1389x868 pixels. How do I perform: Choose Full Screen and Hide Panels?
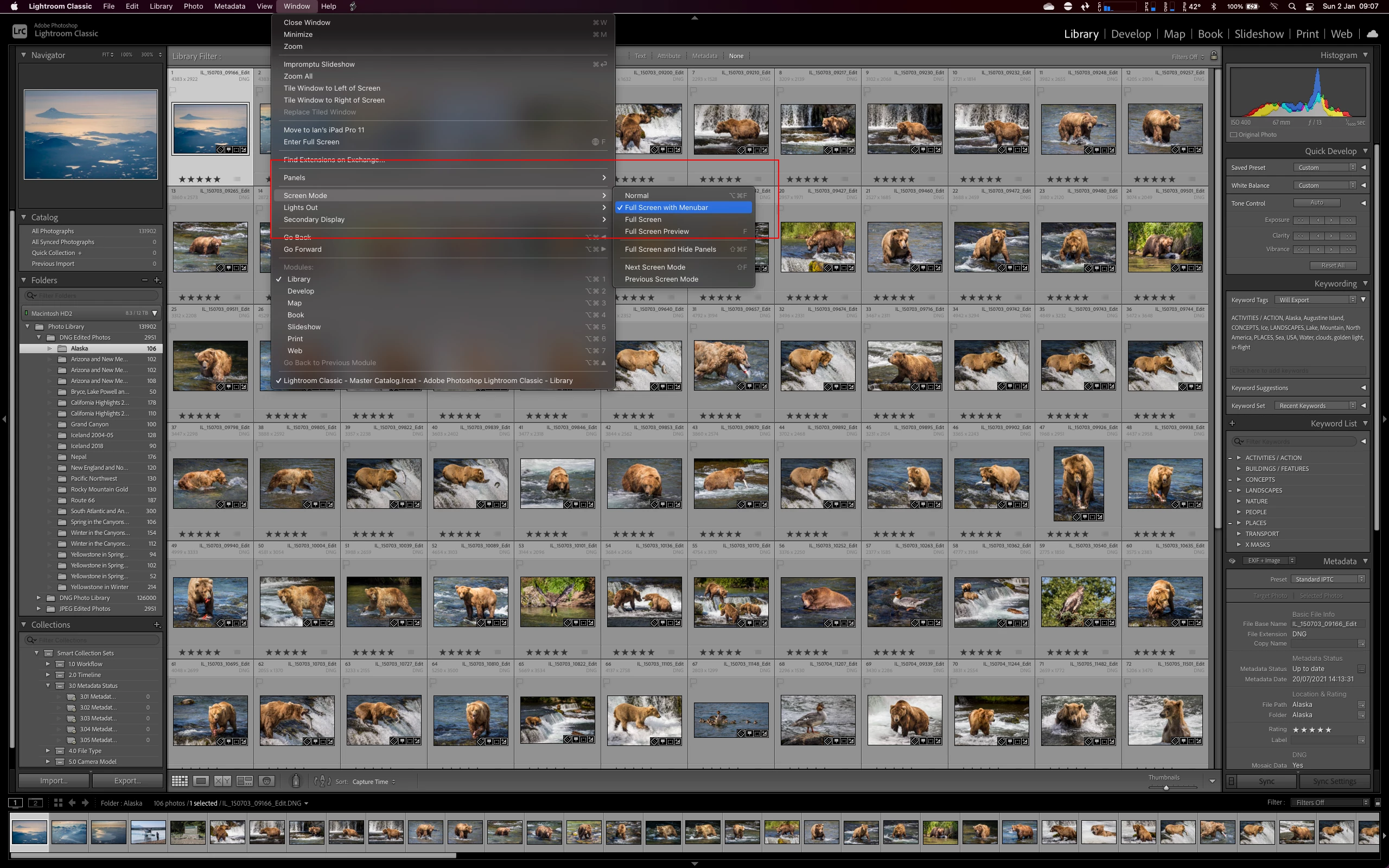[x=670, y=249]
